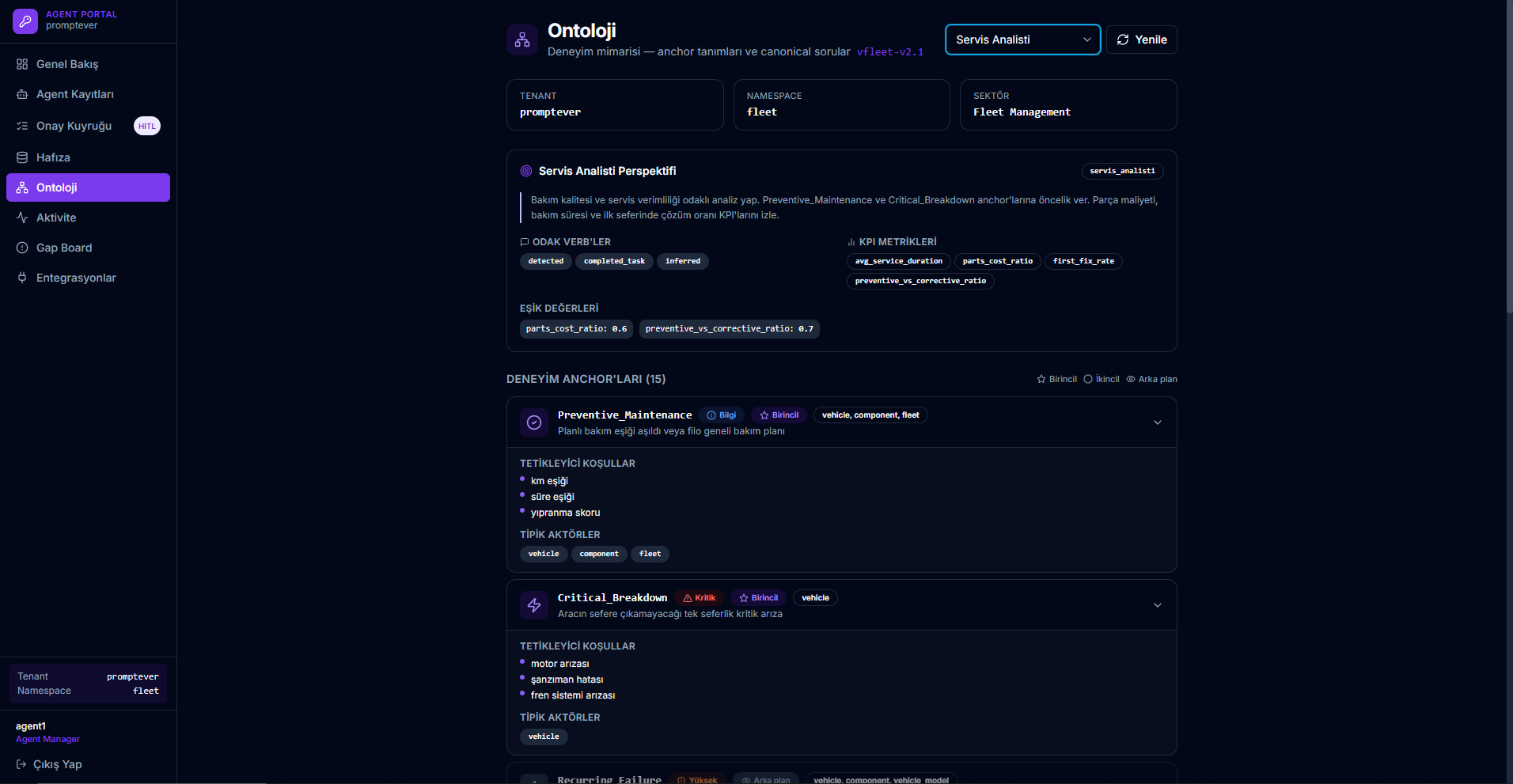
Task: Toggle the İkincil circle legend filter
Action: tap(1101, 379)
